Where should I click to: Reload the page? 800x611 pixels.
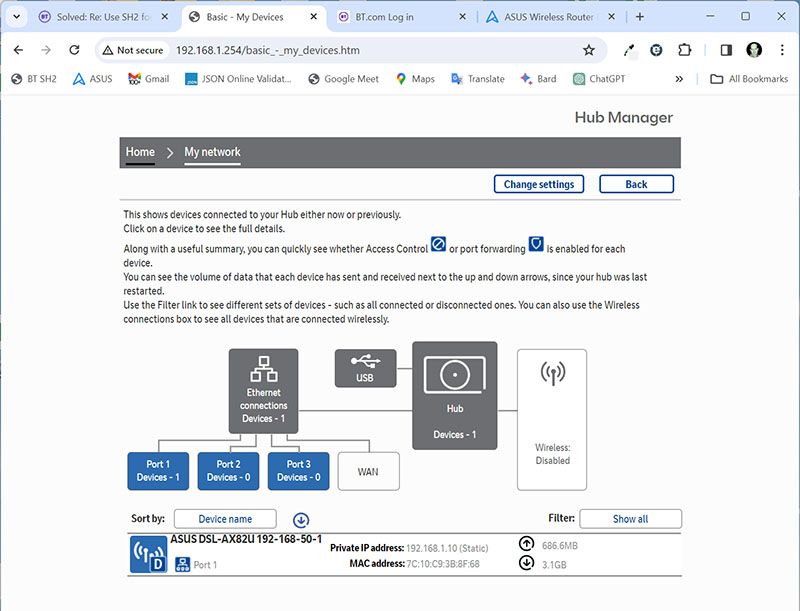point(74,50)
